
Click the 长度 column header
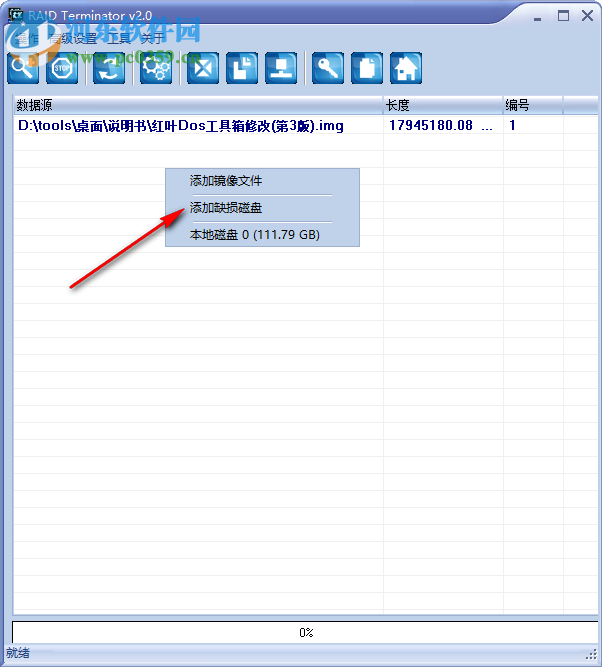pyautogui.click(x=443, y=105)
